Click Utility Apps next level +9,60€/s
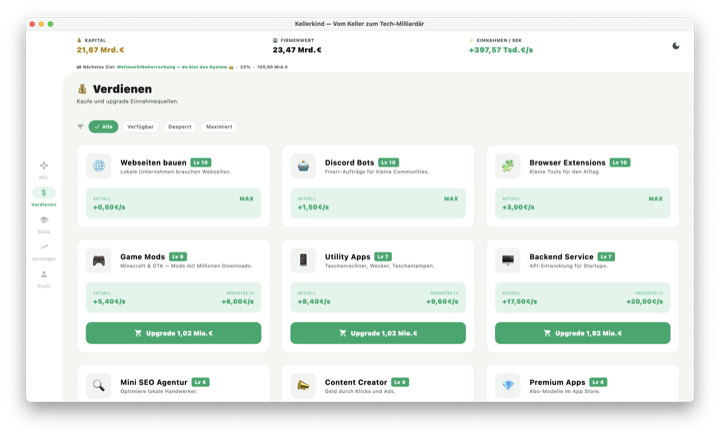Screen dimensions: 720x436 pos(442,302)
